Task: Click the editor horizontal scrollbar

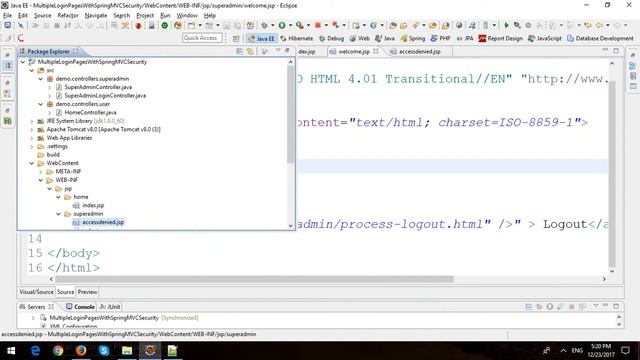Action: 254,279
